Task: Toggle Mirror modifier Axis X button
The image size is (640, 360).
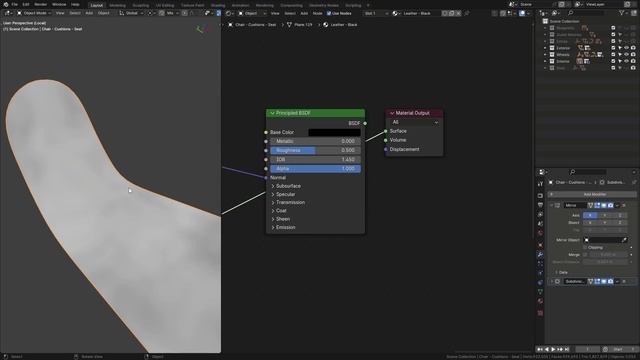Action: tap(590, 215)
